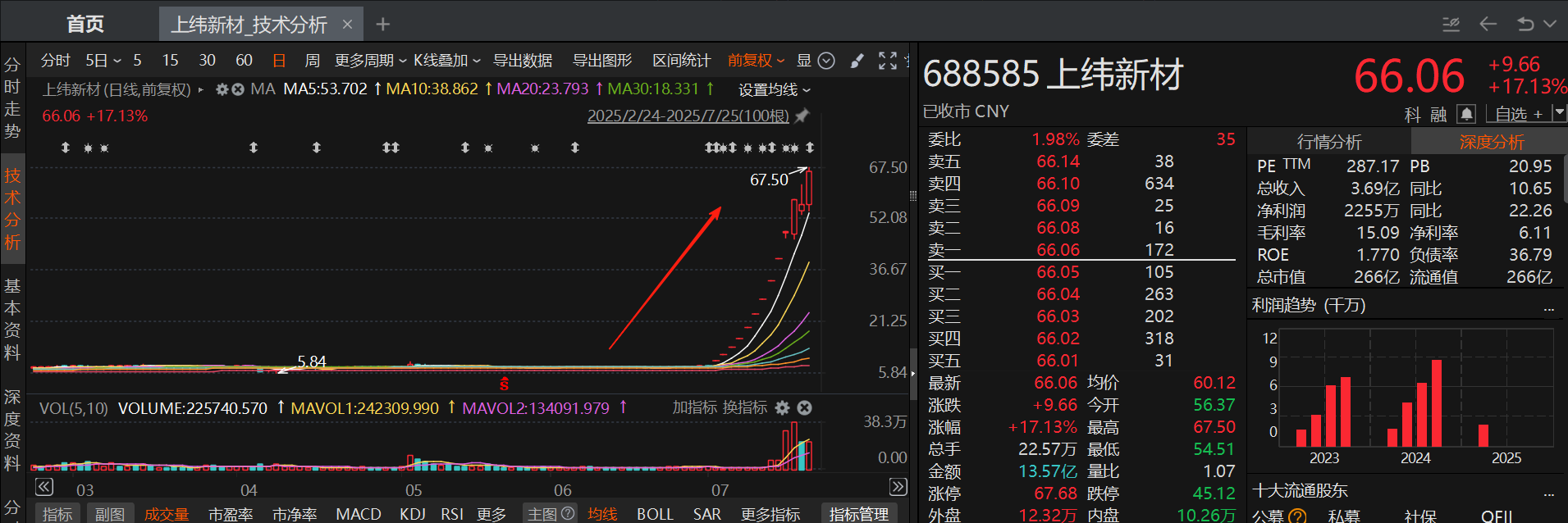1568x523 pixels.
Task: Click the price alert bell icon
Action: 1466,114
